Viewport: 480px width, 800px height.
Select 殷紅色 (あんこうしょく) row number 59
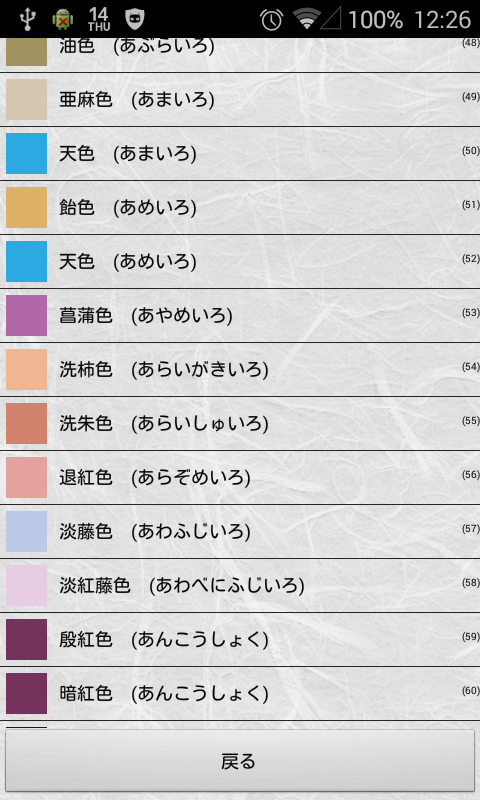pyautogui.click(x=240, y=639)
